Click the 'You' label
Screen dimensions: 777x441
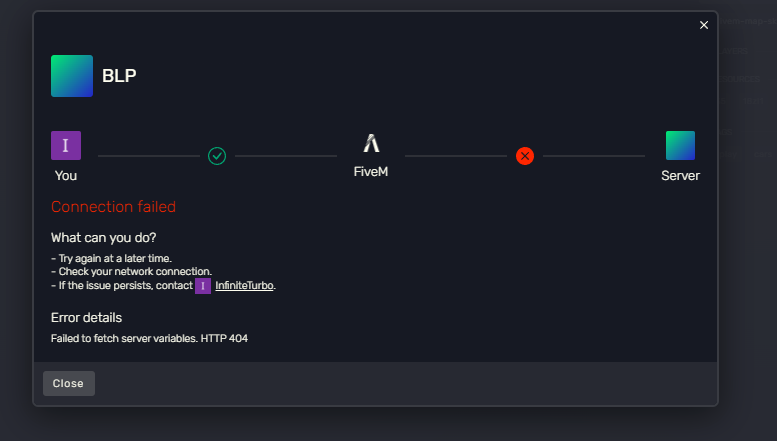(66, 176)
